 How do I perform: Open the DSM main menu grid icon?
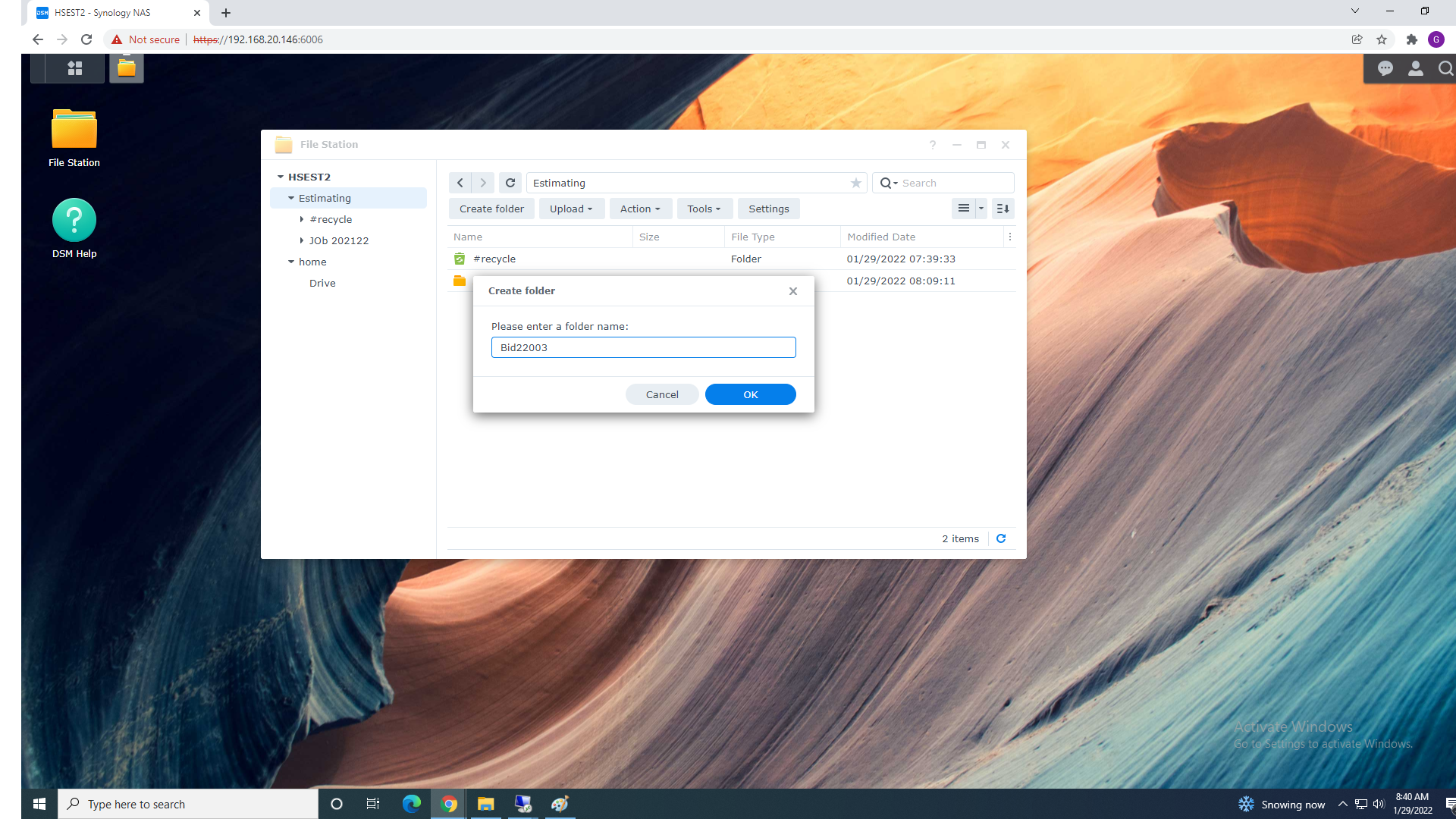point(74,68)
